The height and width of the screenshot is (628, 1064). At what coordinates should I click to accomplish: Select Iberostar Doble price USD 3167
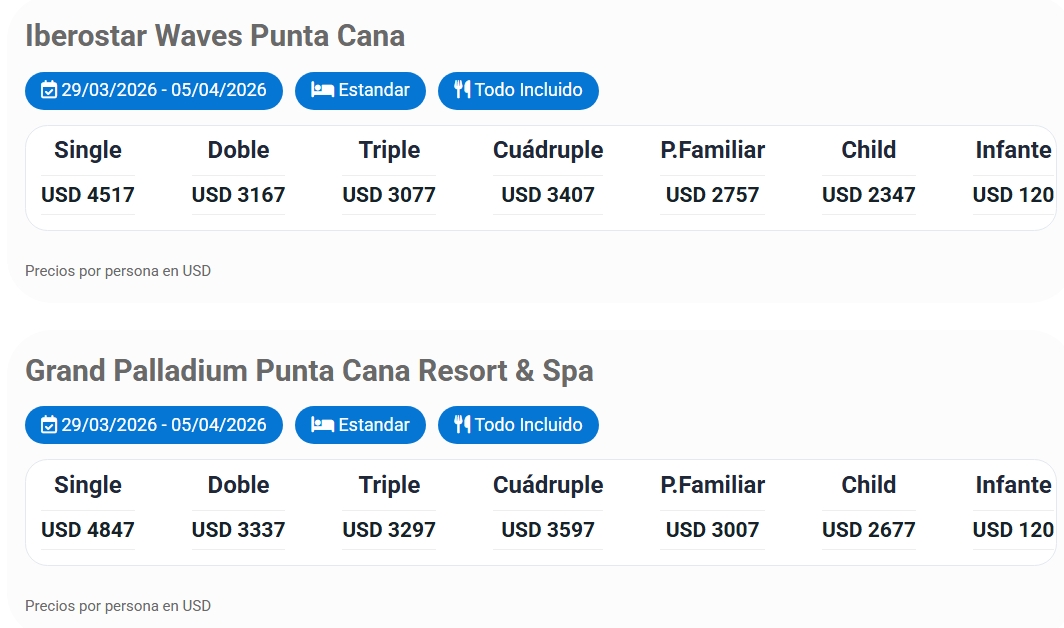pyautogui.click(x=238, y=195)
